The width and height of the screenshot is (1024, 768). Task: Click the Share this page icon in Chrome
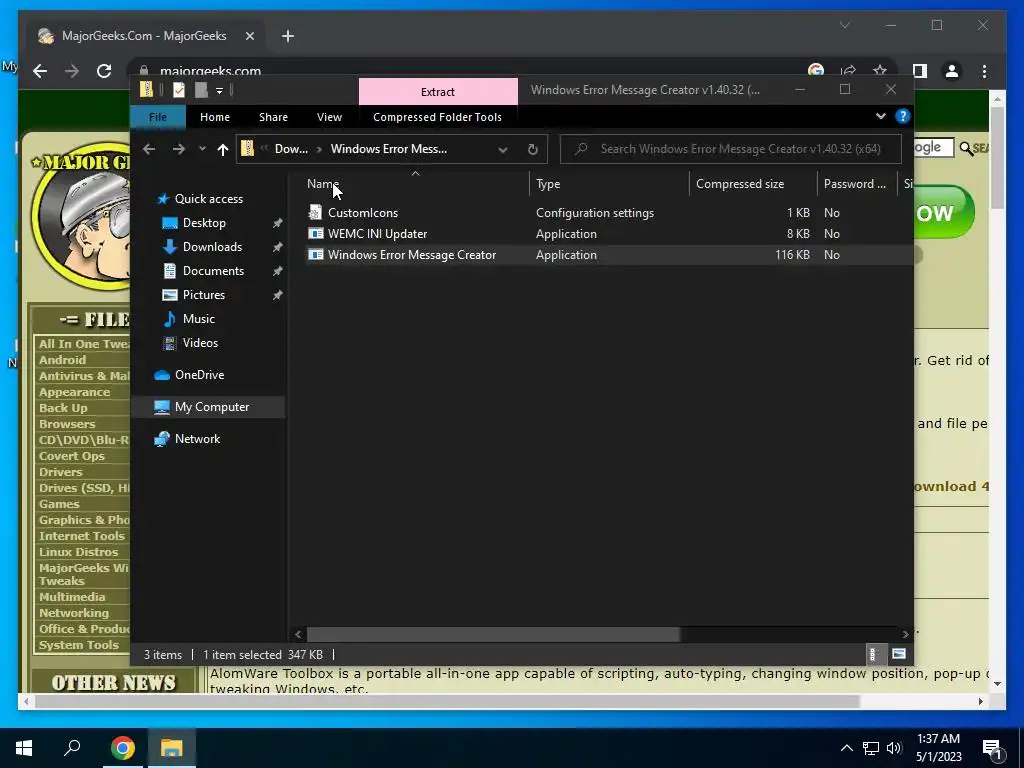point(848,70)
